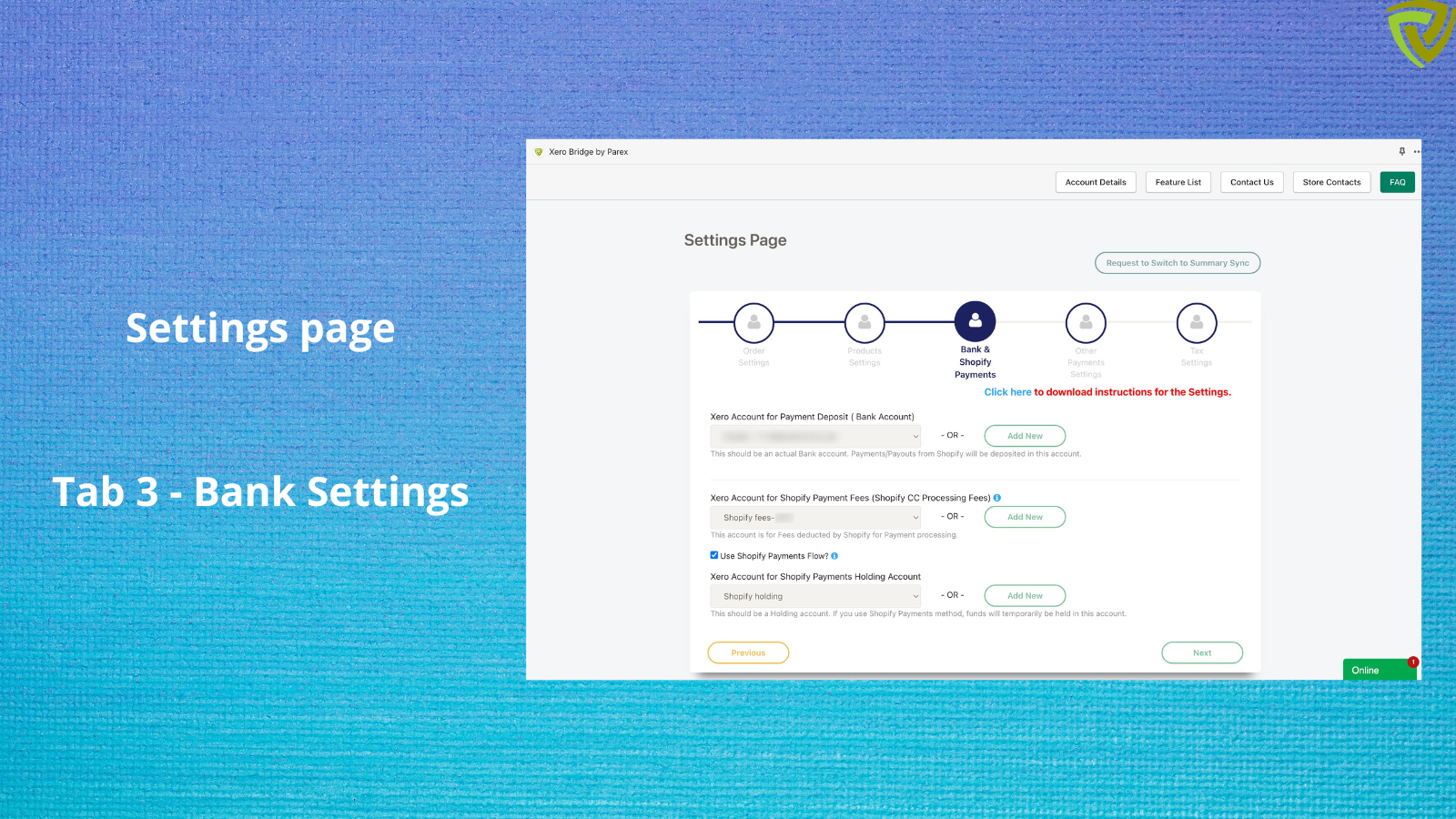Open the Contact Us page
This screenshot has width=1456, height=819.
point(1252,182)
